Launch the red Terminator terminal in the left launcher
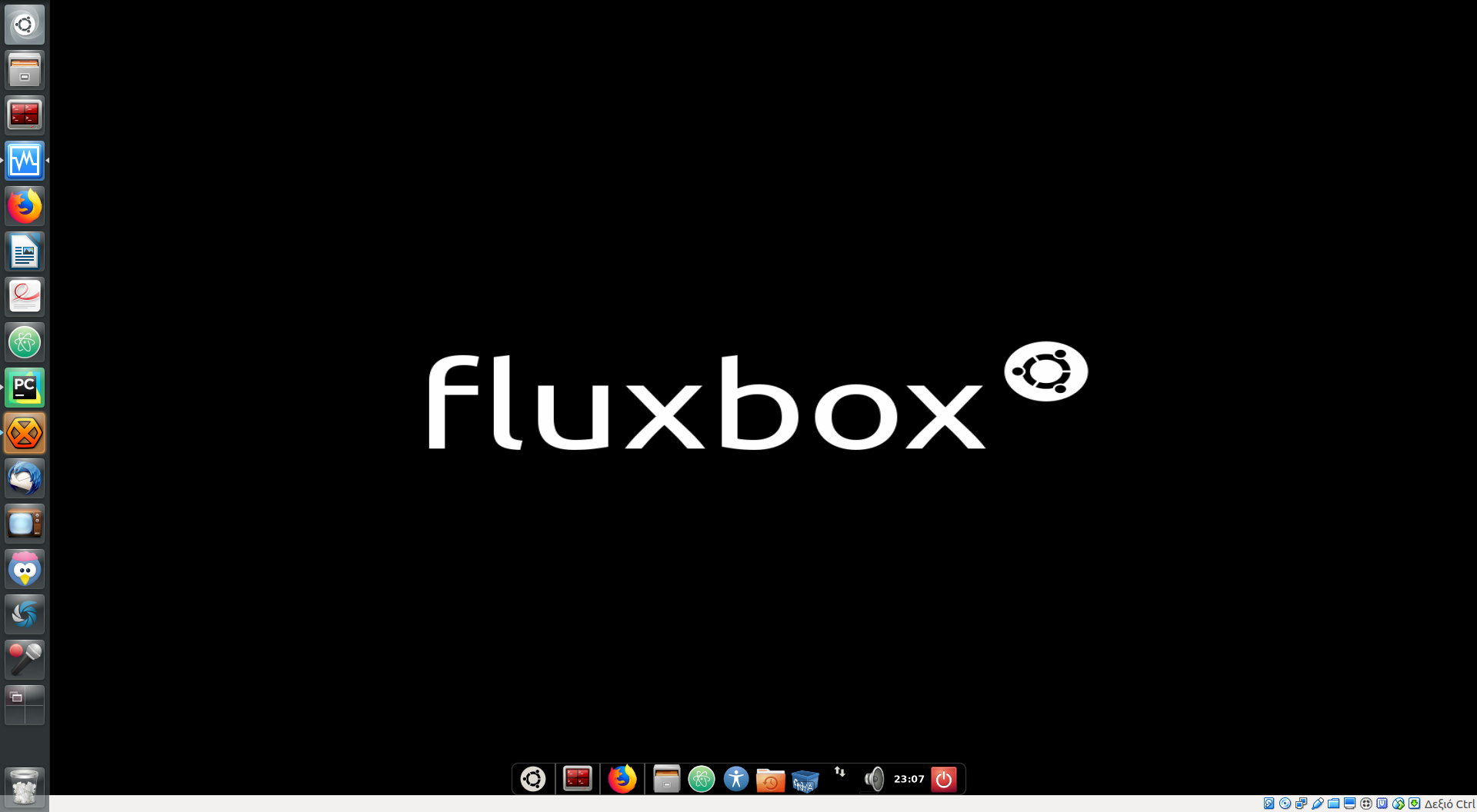1477x812 pixels. tap(25, 115)
